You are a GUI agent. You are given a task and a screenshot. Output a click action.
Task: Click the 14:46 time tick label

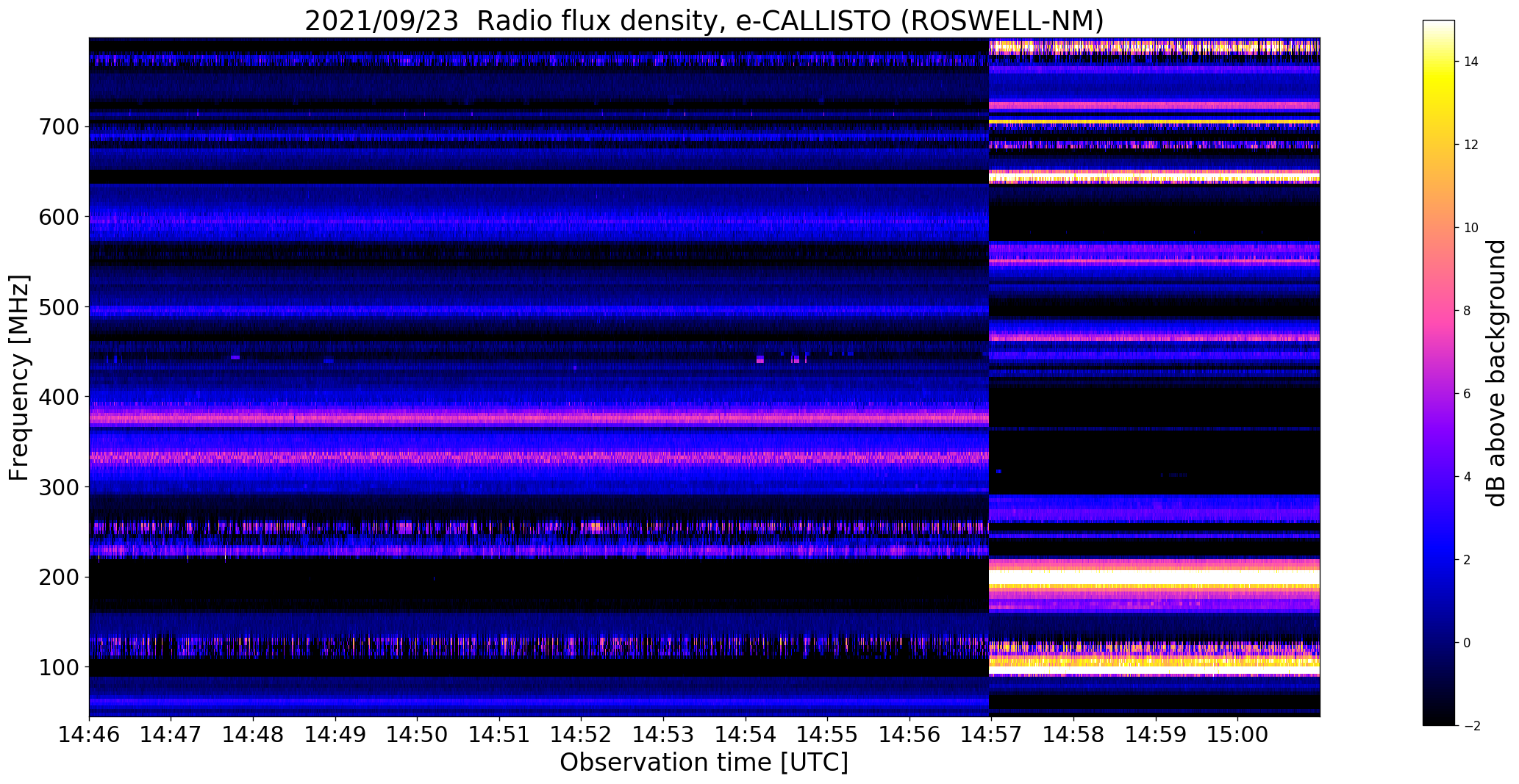tap(89, 735)
